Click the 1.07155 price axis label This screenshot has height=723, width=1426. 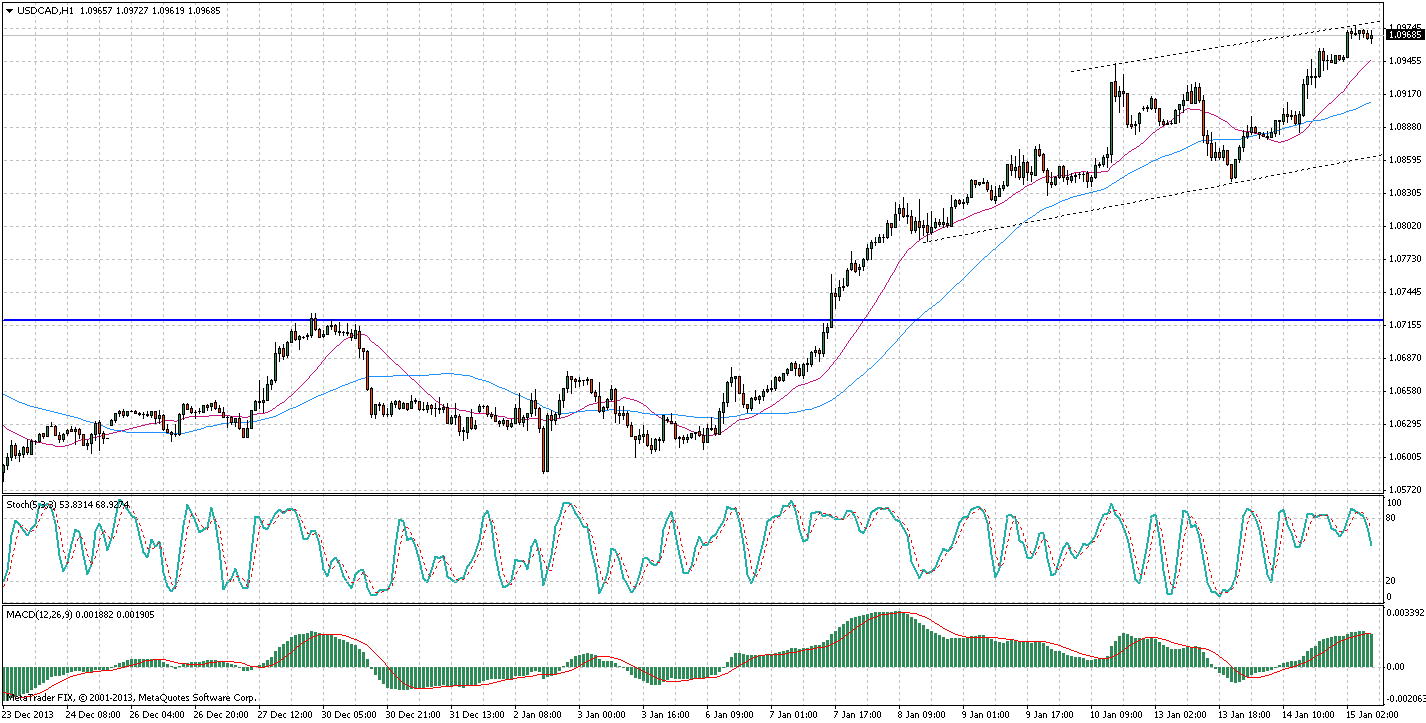[x=1405, y=325]
